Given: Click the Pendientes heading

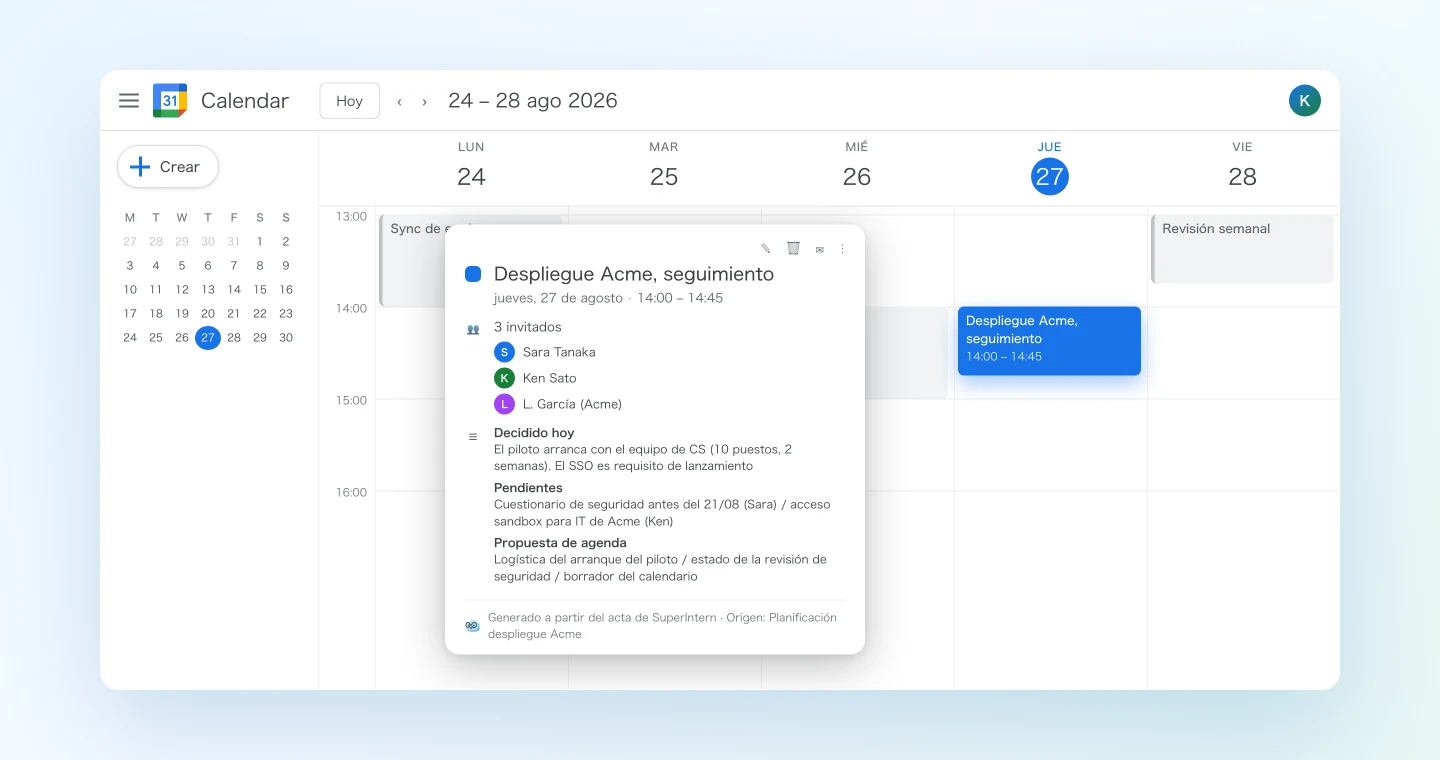Looking at the screenshot, I should (528, 488).
